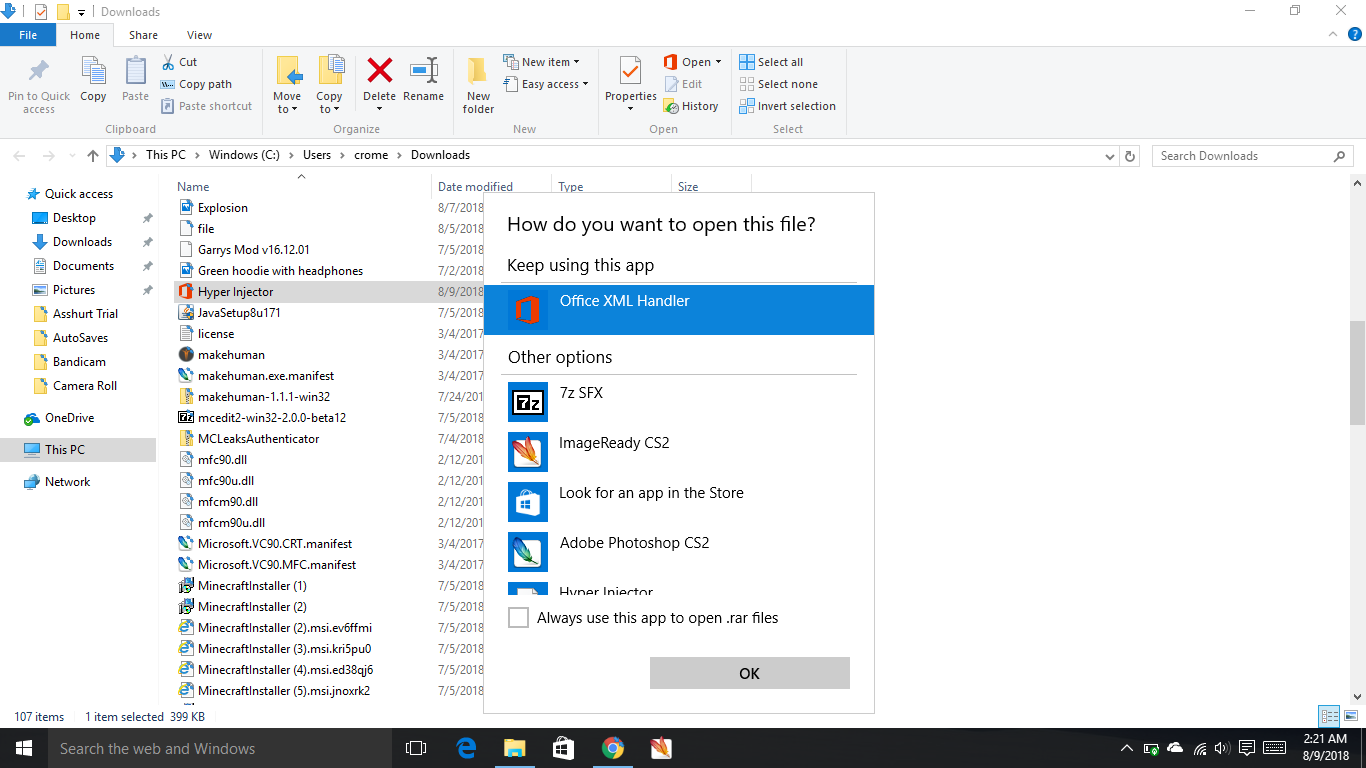Open Microsoft Edge from the taskbar
1366x768 pixels.
pos(466,748)
